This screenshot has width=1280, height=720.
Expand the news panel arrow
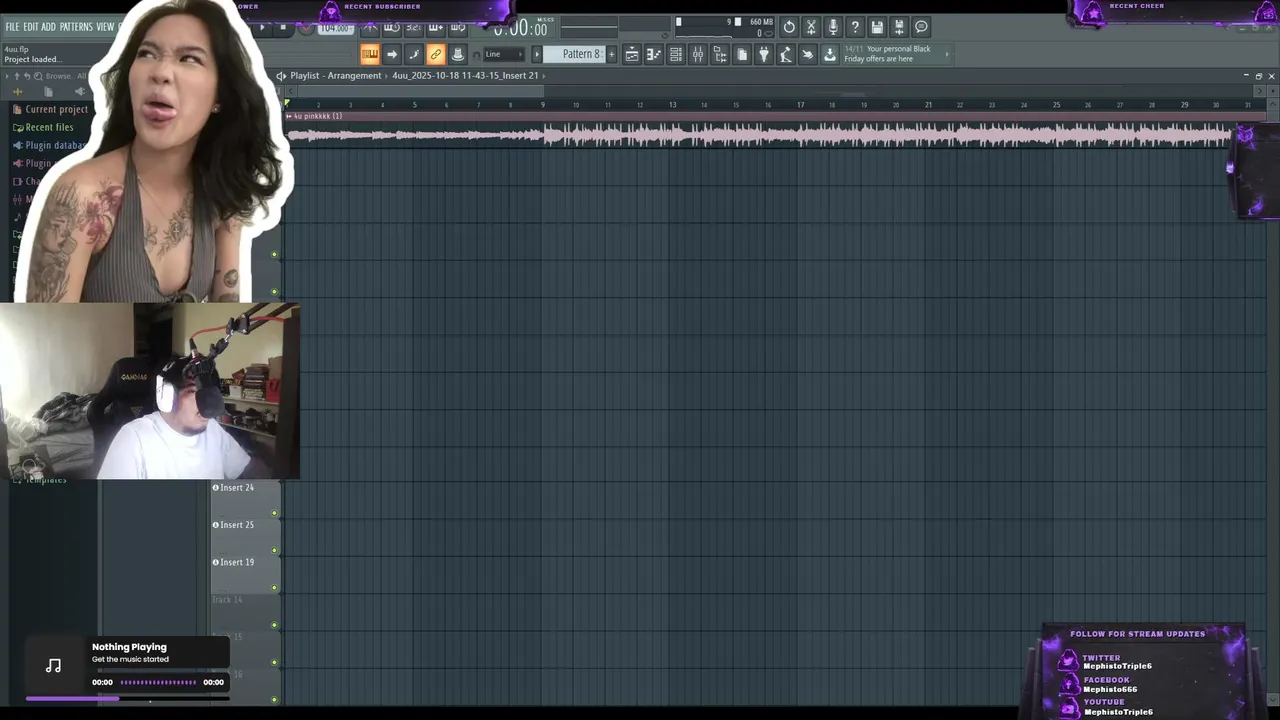947,54
